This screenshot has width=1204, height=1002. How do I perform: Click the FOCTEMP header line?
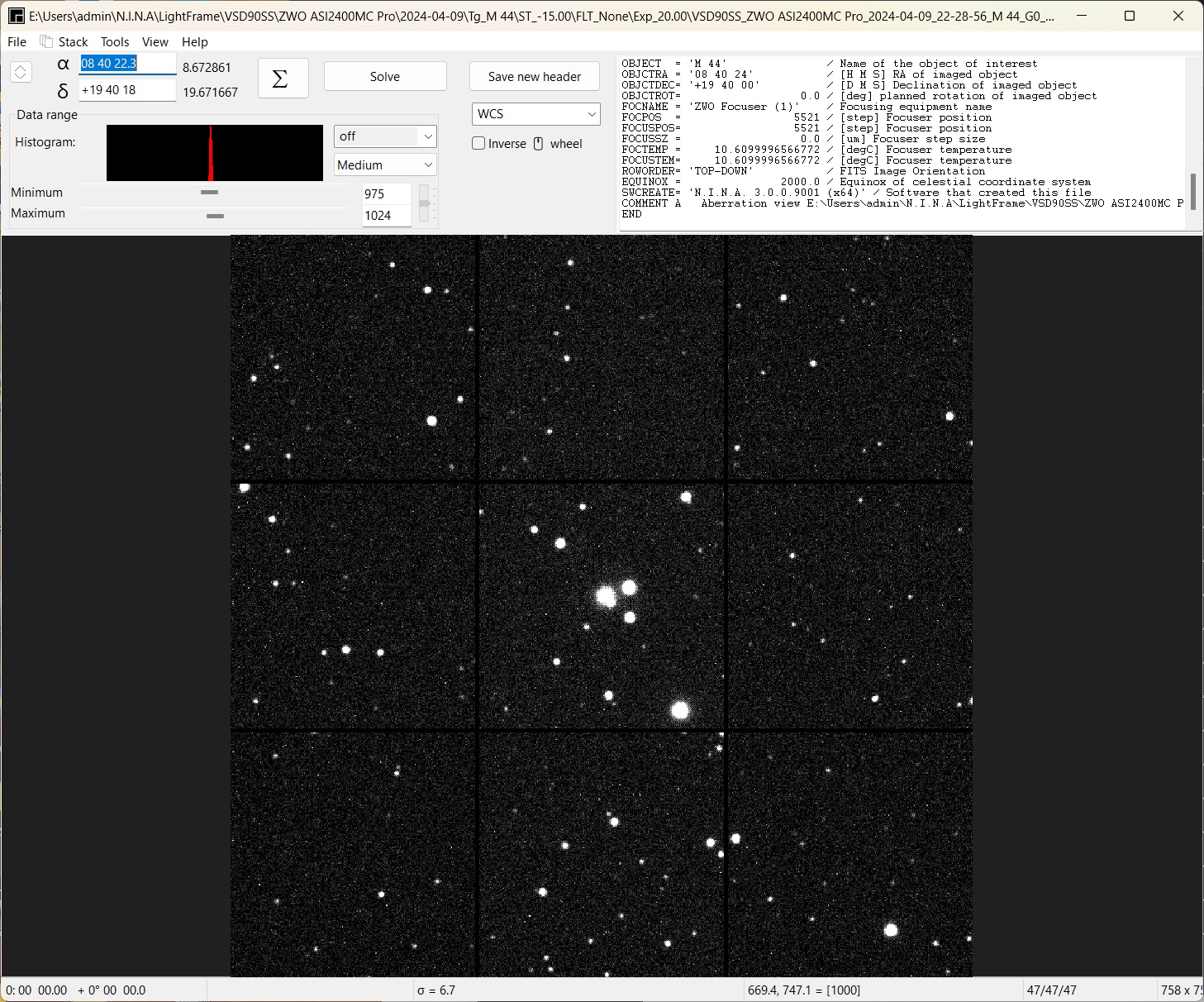pyautogui.click(x=816, y=150)
